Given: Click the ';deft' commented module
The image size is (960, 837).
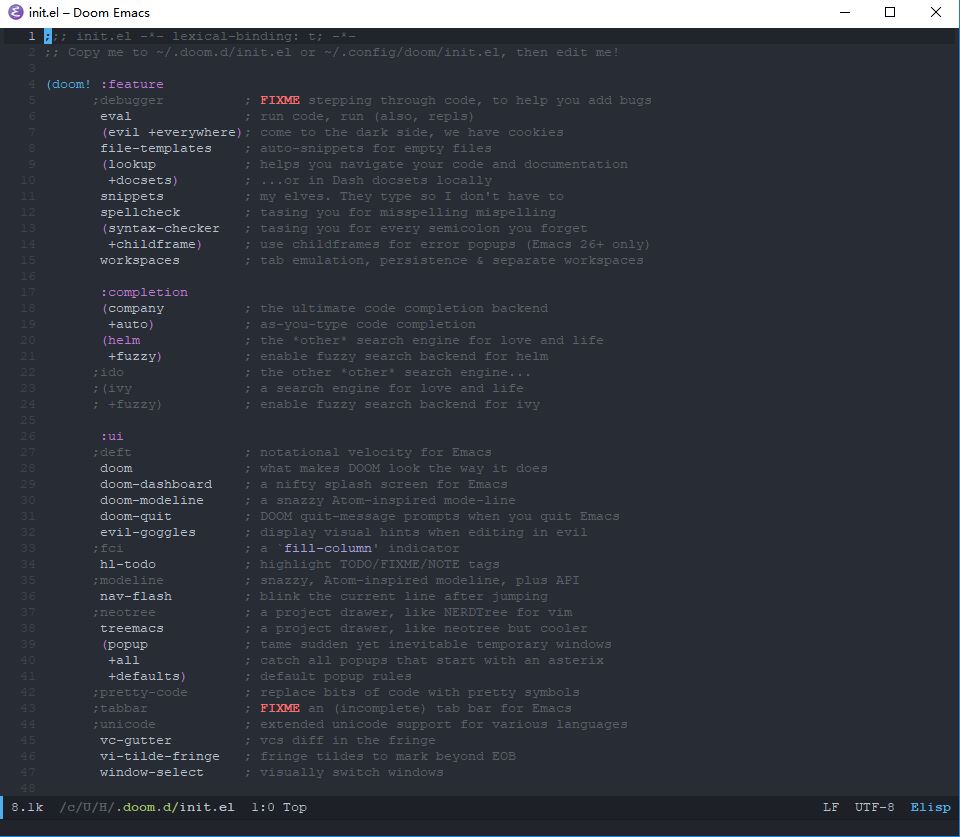Looking at the screenshot, I should coord(112,452).
